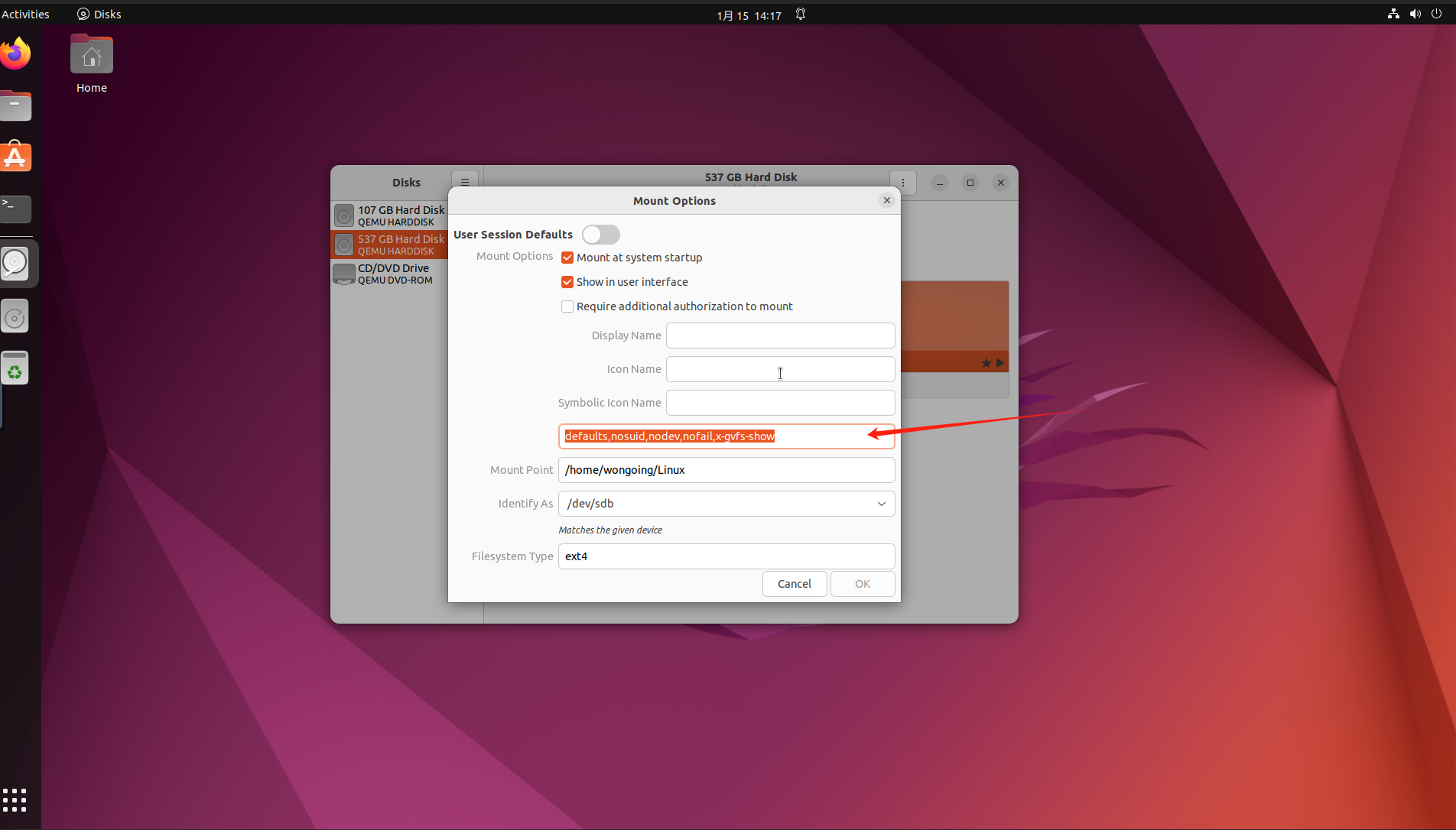Show Applications grid in dock
This screenshot has width=1456, height=830.
click(15, 799)
